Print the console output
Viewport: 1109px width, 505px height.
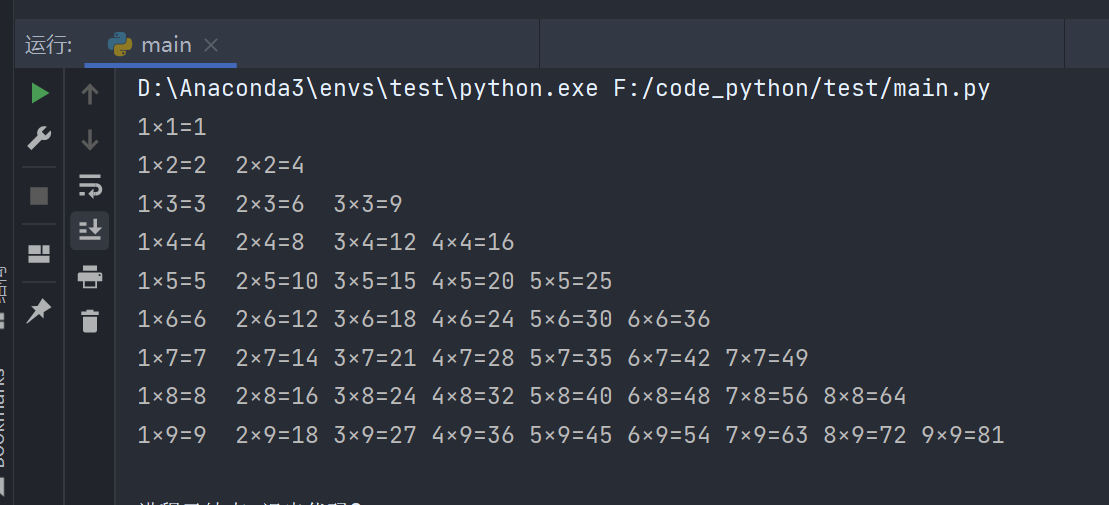[90, 276]
